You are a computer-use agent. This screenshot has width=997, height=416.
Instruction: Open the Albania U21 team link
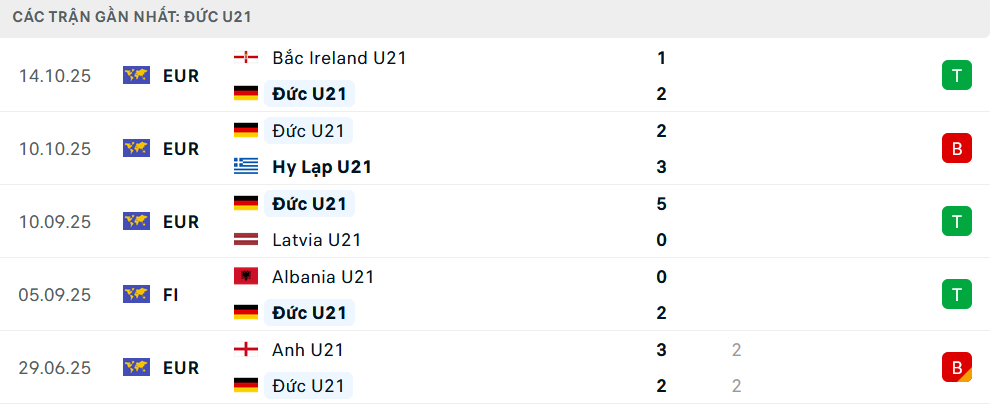pyautogui.click(x=323, y=277)
